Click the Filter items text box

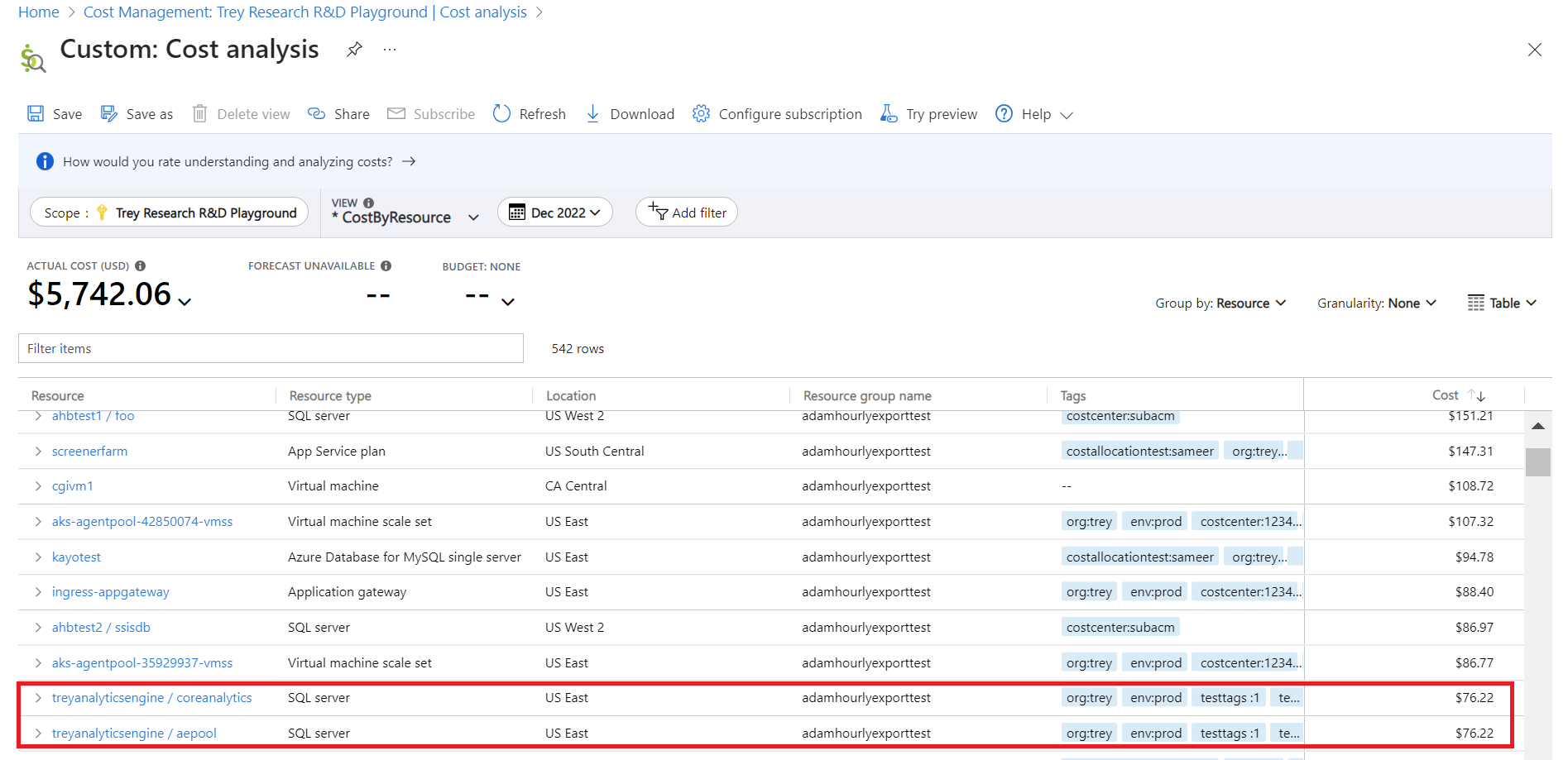pos(271,349)
